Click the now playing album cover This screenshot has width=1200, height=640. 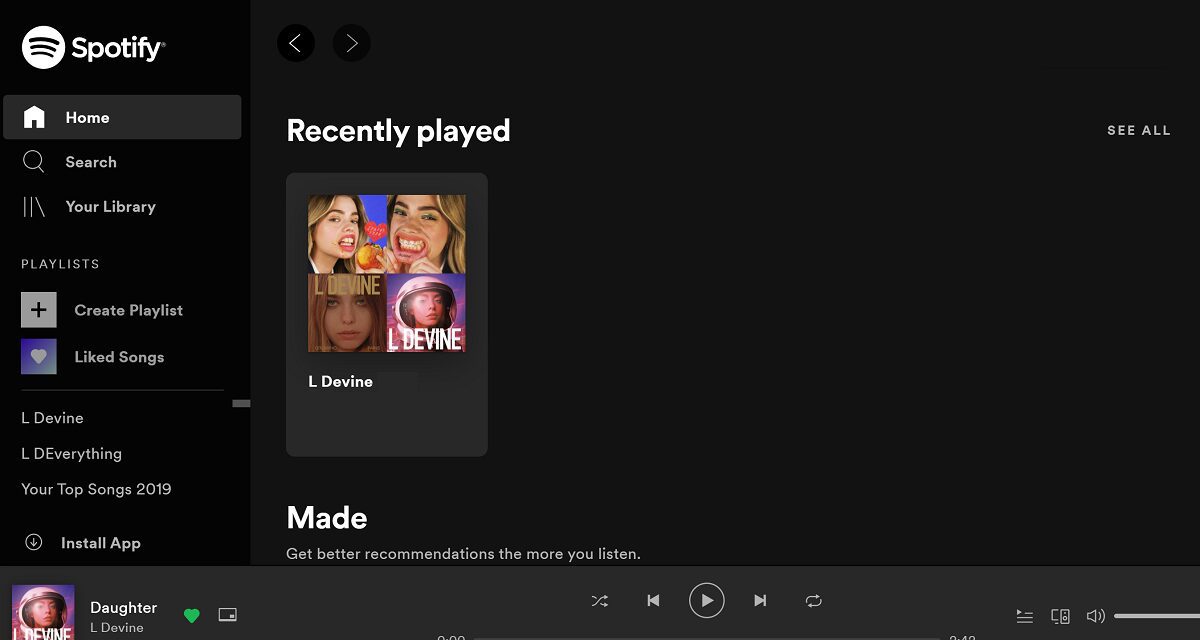[x=43, y=612]
